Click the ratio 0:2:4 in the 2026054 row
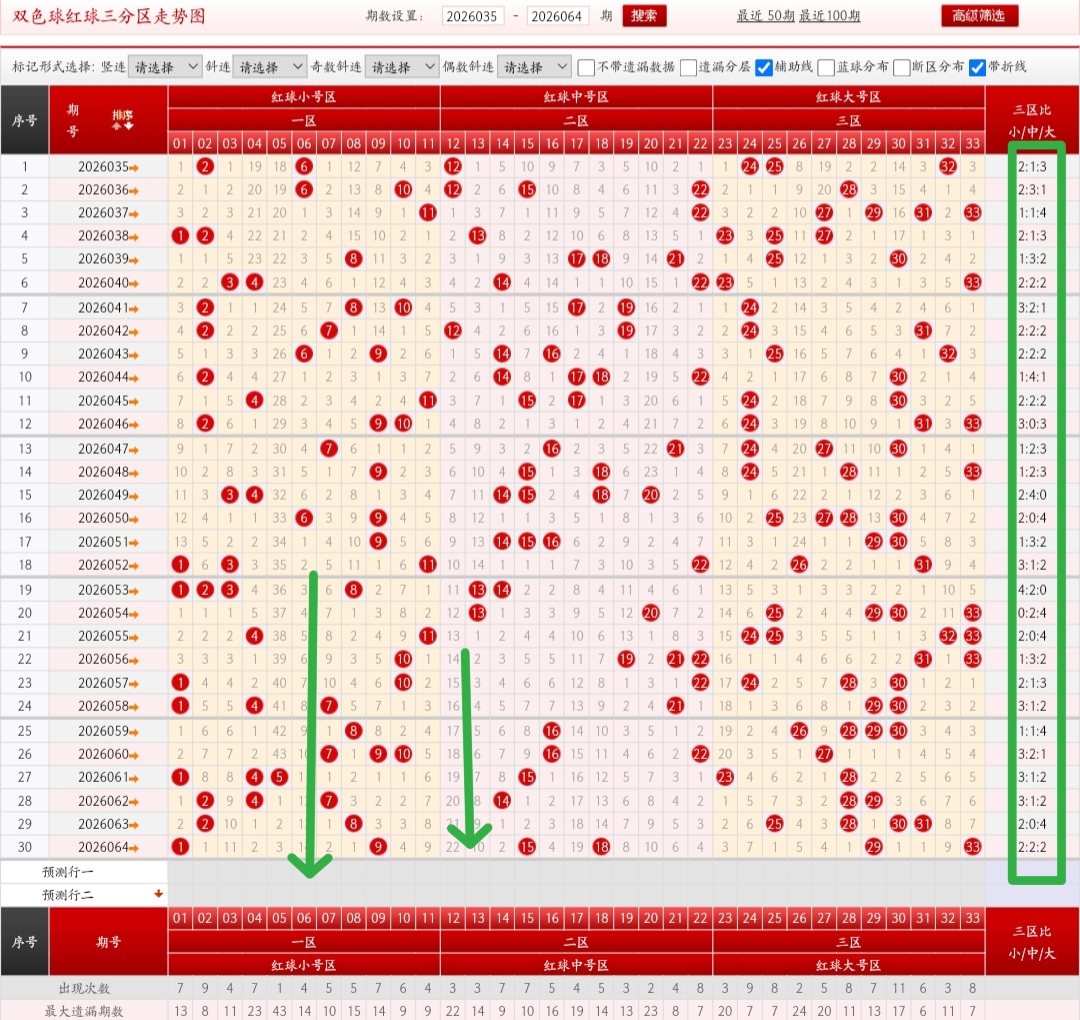Screen dimensions: 1080x1020 1032,613
